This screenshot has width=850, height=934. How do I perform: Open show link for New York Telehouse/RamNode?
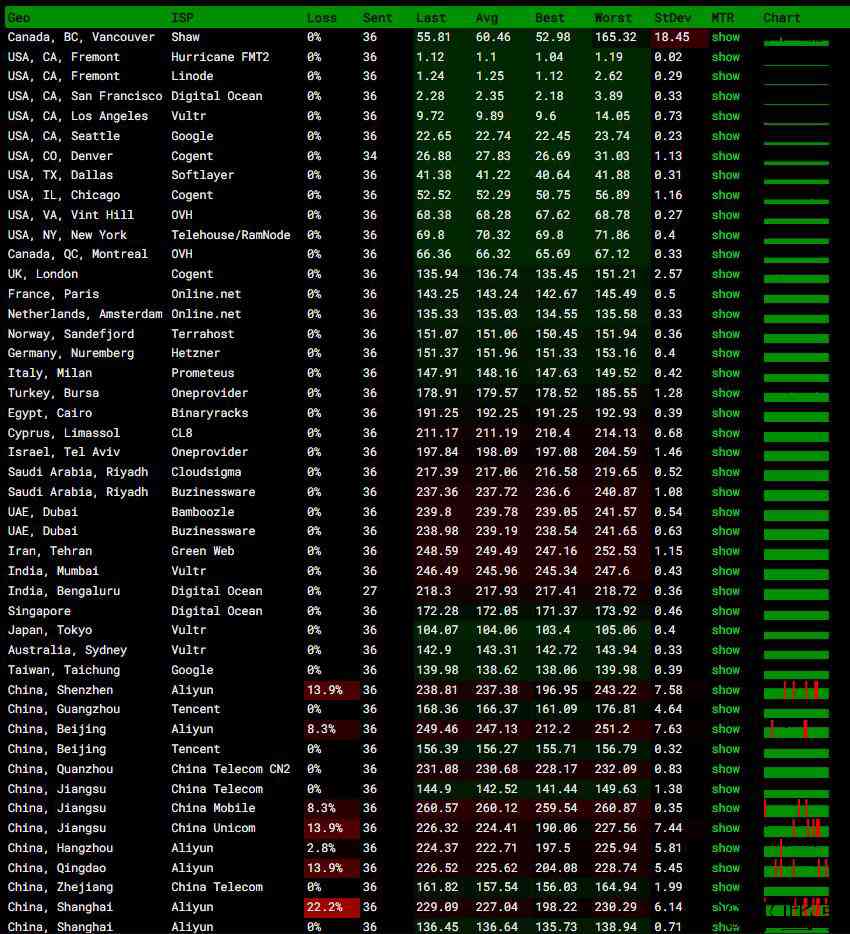726,235
